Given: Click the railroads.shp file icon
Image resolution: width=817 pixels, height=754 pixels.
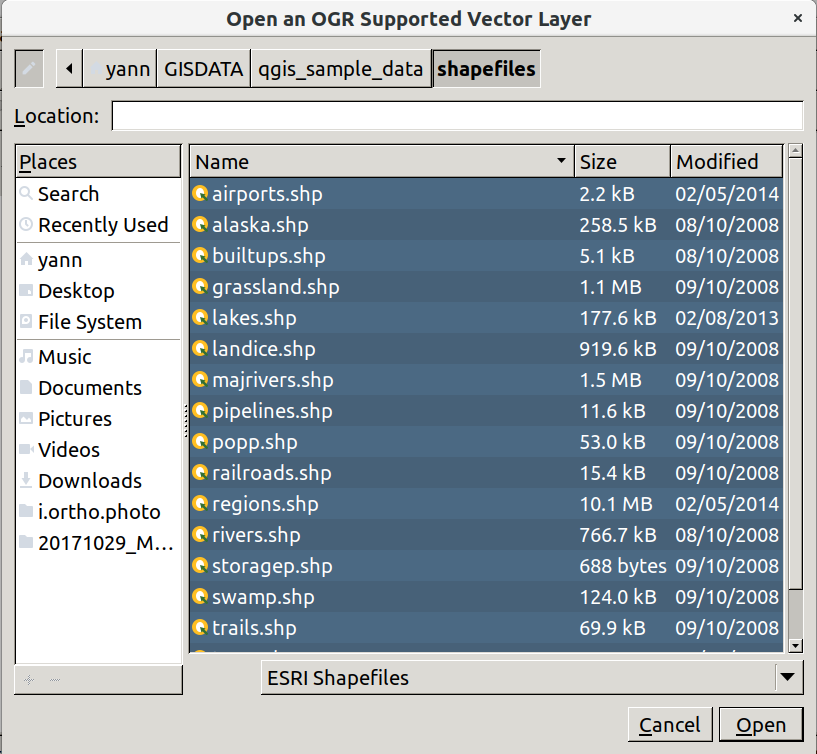Looking at the screenshot, I should click(x=200, y=473).
